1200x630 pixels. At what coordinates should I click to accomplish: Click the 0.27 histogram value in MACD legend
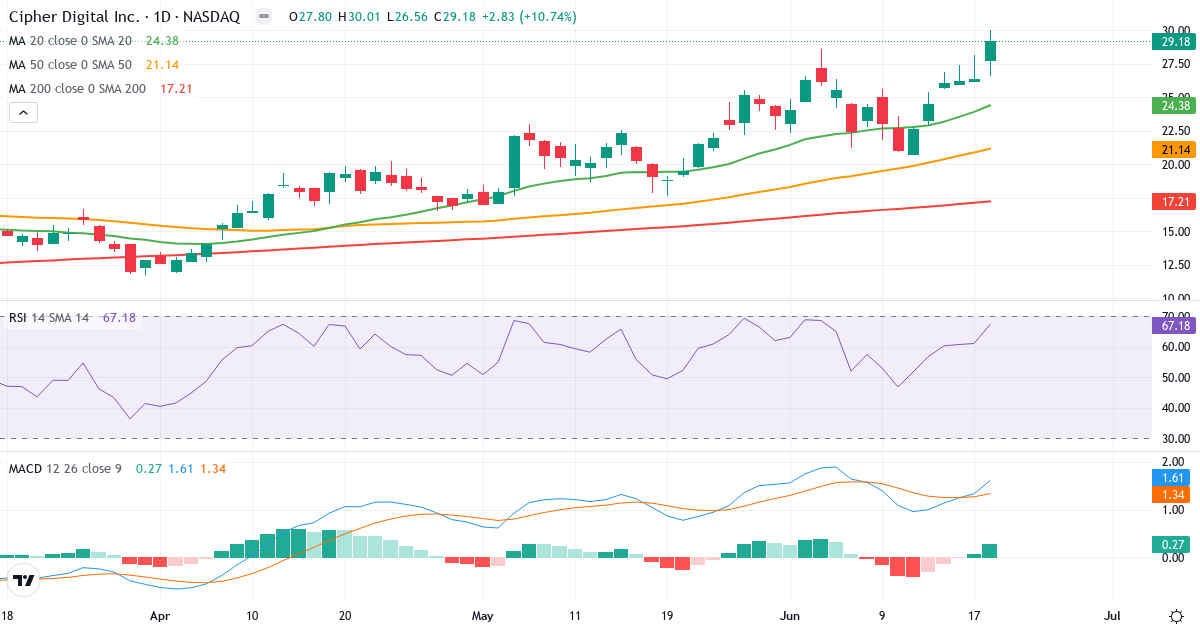pyautogui.click(x=148, y=468)
